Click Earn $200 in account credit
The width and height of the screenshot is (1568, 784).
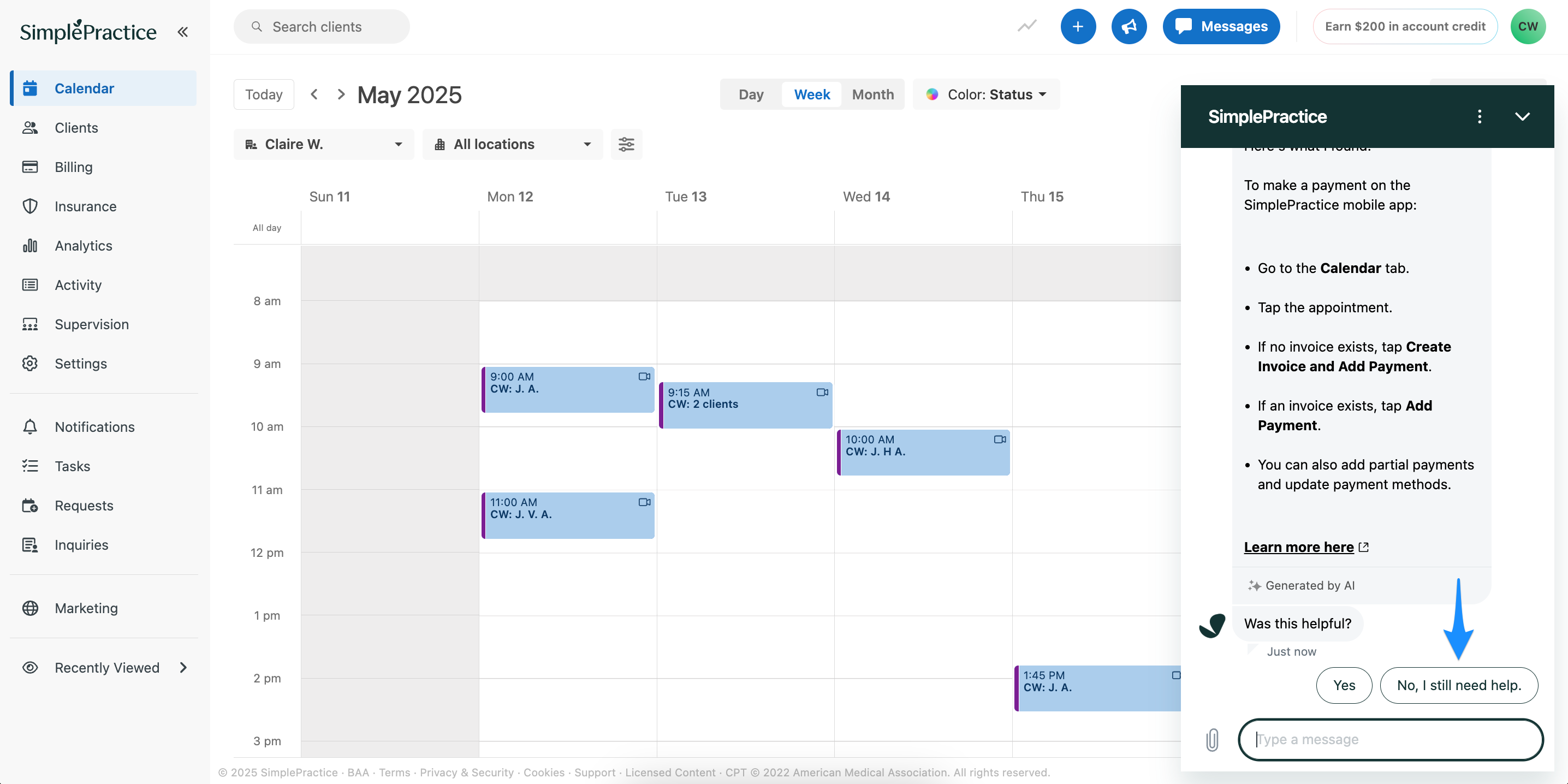(x=1405, y=26)
